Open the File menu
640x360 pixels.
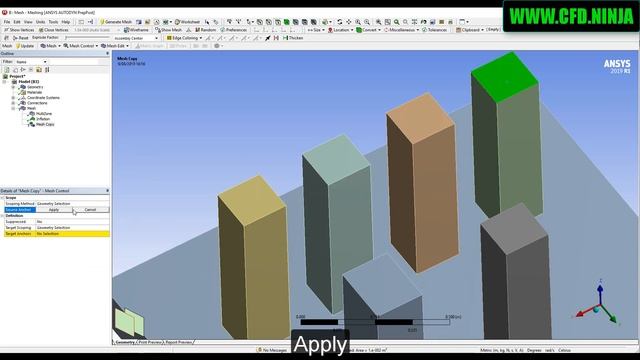pyautogui.click(x=7, y=22)
